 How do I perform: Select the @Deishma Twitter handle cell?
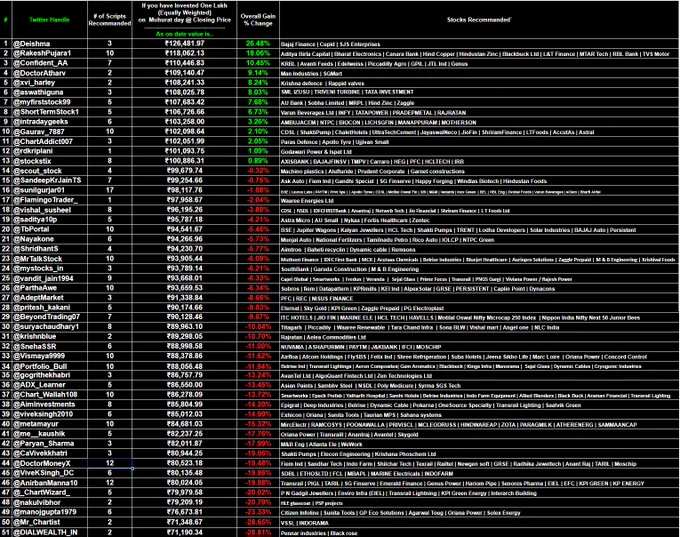pyautogui.click(x=50, y=43)
